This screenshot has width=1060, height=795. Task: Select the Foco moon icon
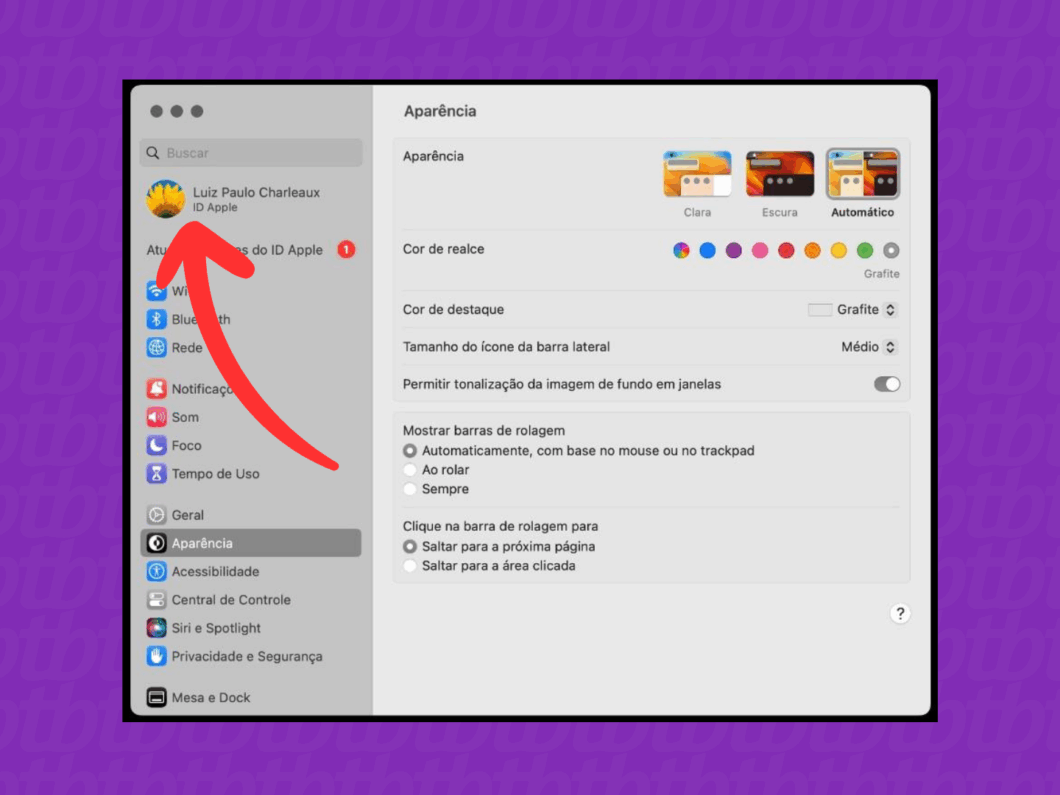coord(156,446)
